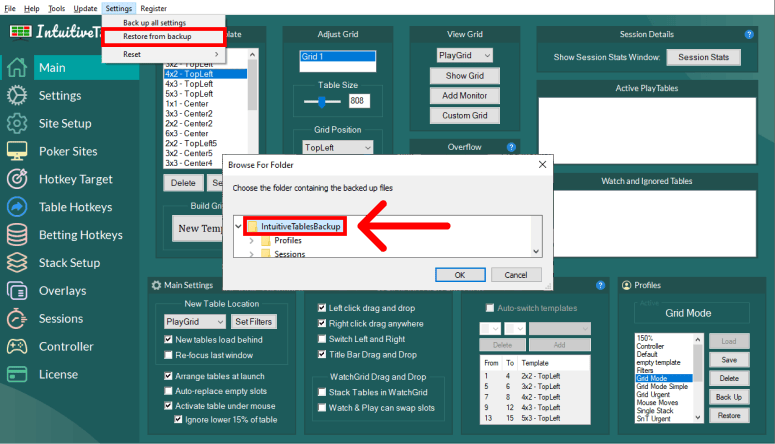Click the Show Grid button
Image resolution: width=775 pixels, height=444 pixels.
coord(465,76)
